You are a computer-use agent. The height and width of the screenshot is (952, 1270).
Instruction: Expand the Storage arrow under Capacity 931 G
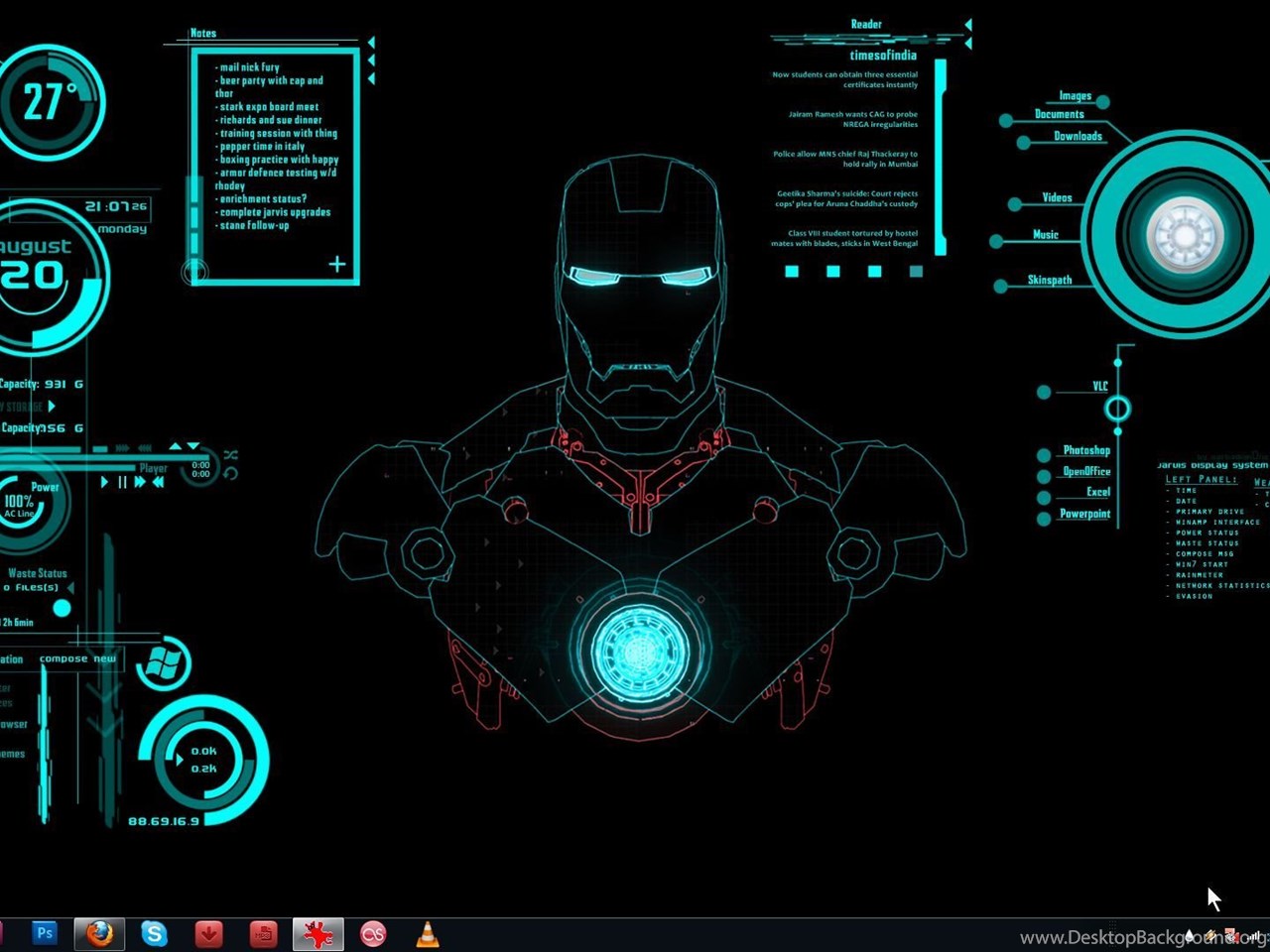click(x=52, y=407)
